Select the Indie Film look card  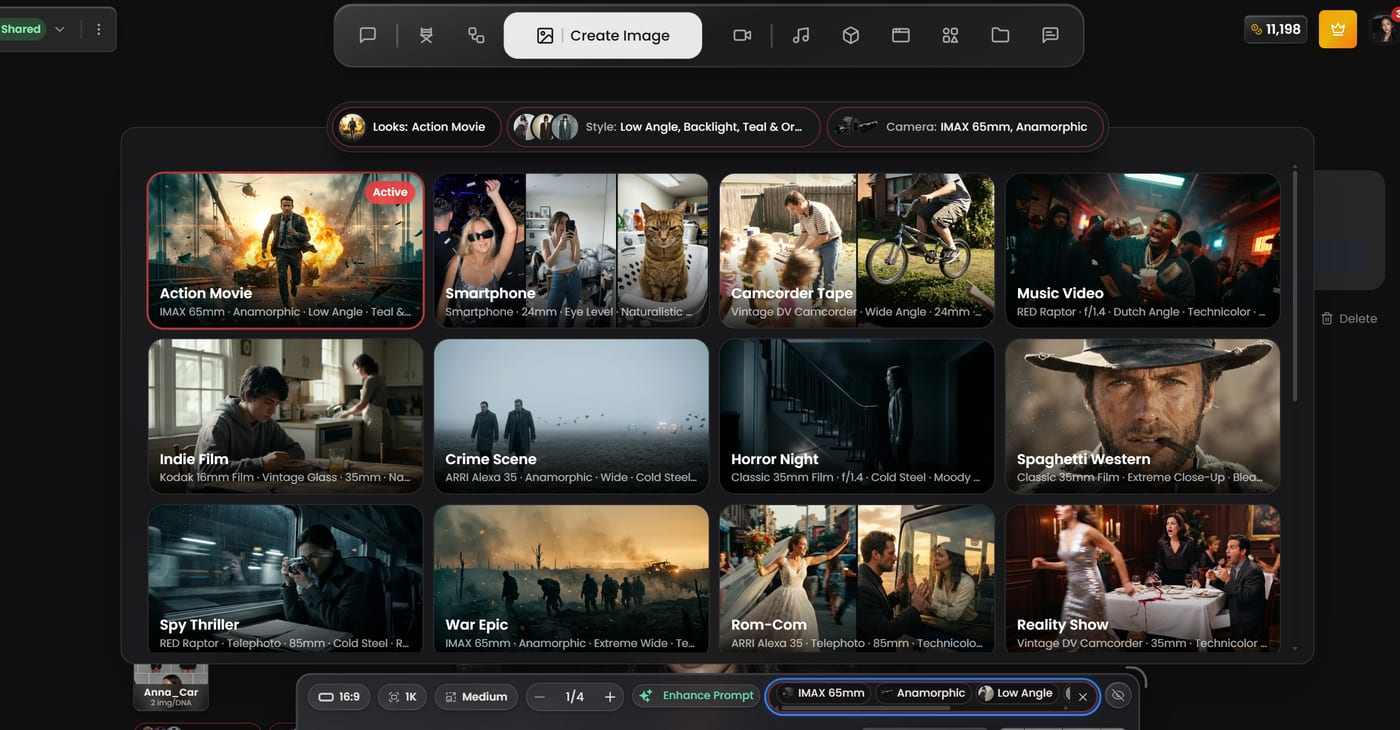point(285,416)
